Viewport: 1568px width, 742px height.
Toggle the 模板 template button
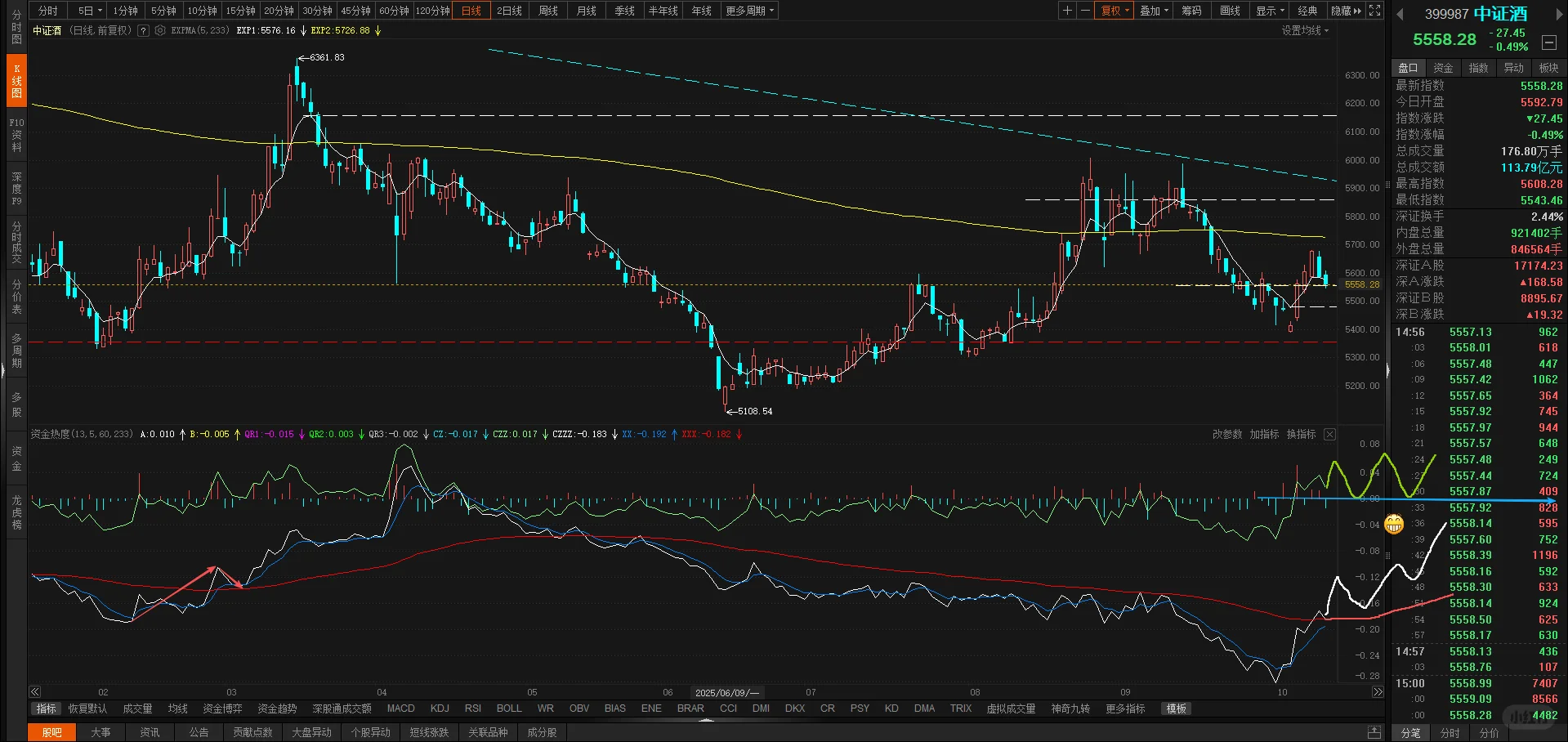click(x=1177, y=708)
